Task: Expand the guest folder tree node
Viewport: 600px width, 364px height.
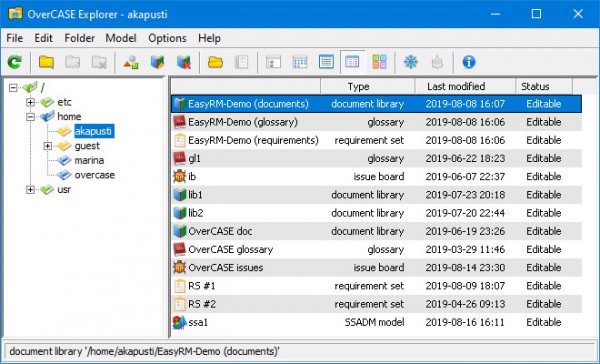Action: tap(47, 146)
